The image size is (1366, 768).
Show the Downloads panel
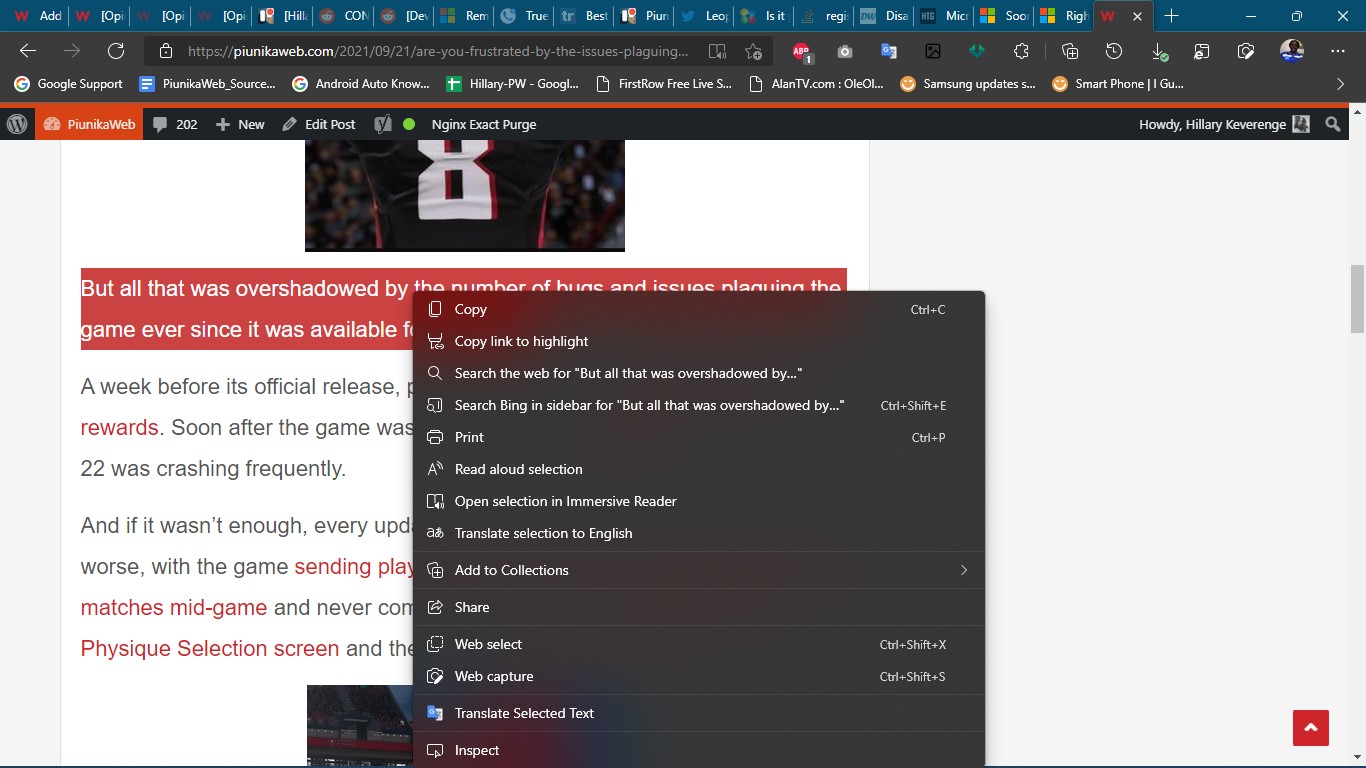coord(1158,52)
